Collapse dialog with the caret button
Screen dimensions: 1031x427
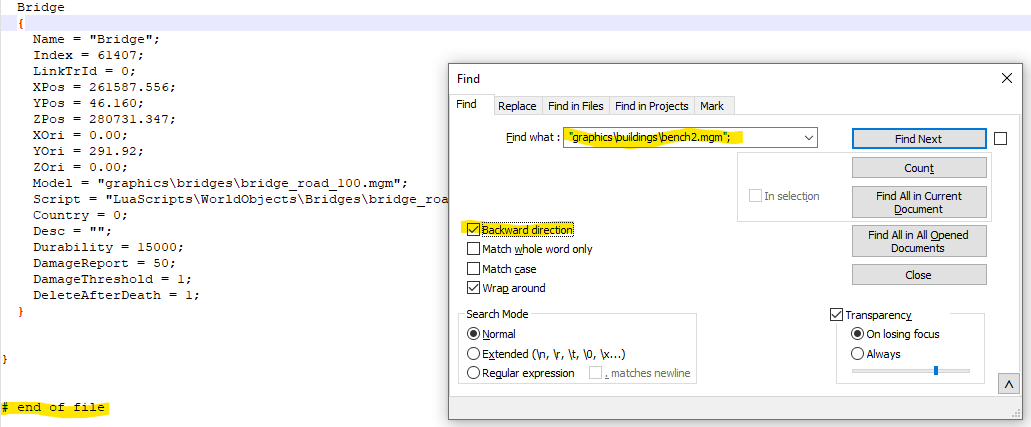pos(1009,384)
